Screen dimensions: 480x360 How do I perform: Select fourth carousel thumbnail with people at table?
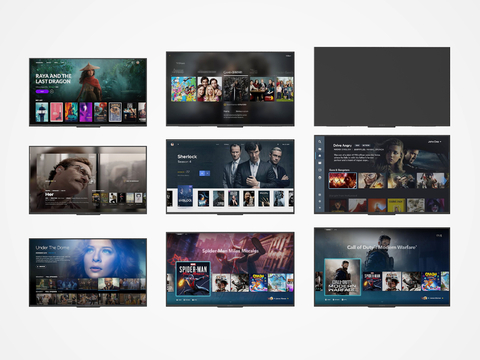coord(262,89)
